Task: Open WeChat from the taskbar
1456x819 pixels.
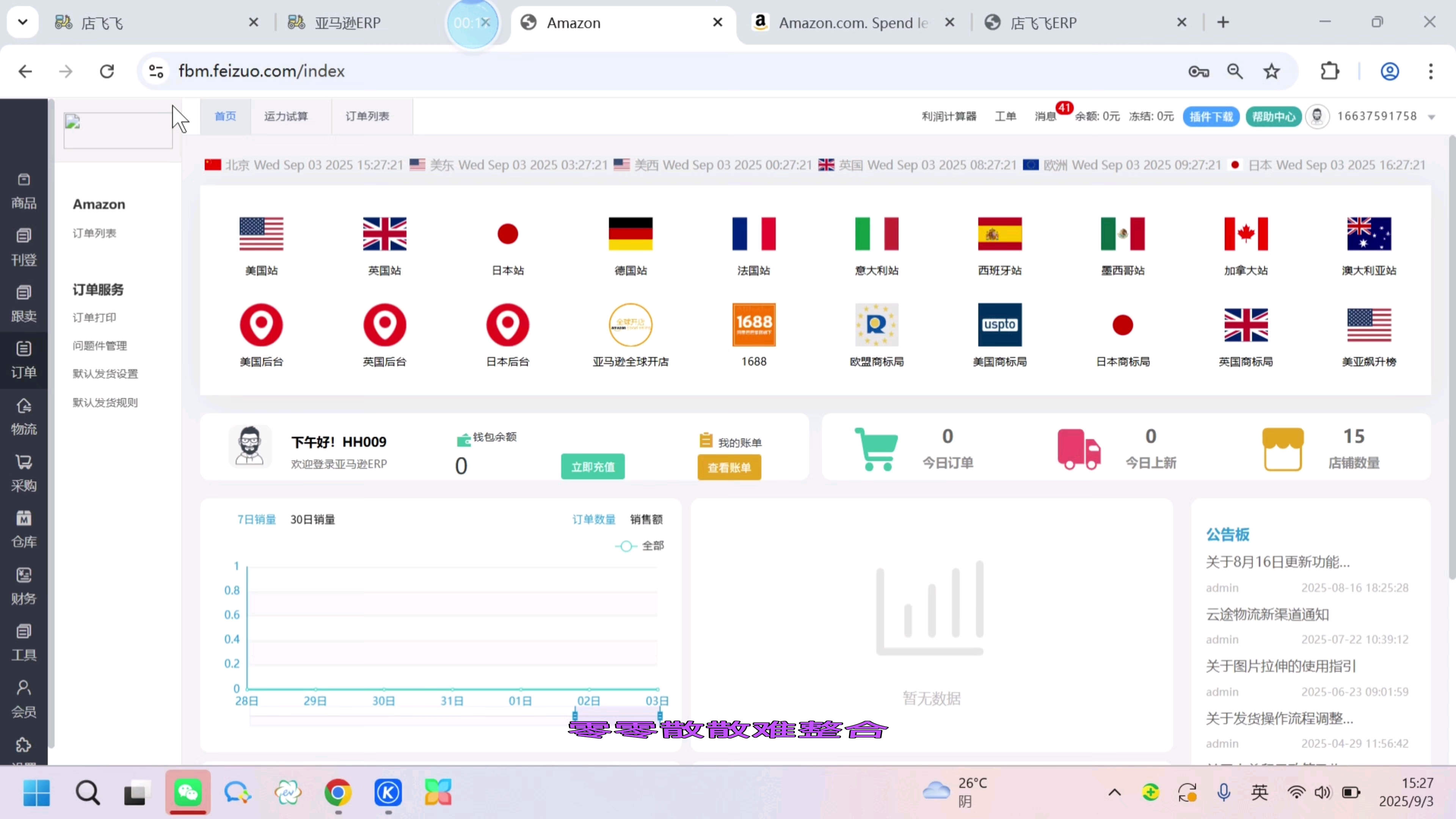Action: (x=188, y=792)
